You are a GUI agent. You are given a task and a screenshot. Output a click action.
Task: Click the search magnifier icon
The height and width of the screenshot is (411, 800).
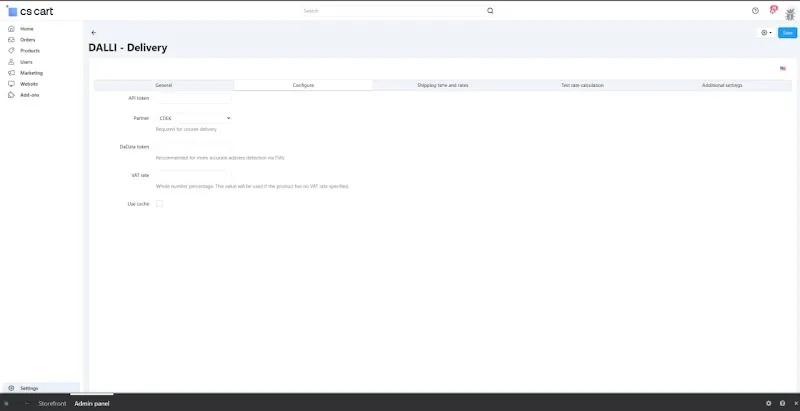490,11
